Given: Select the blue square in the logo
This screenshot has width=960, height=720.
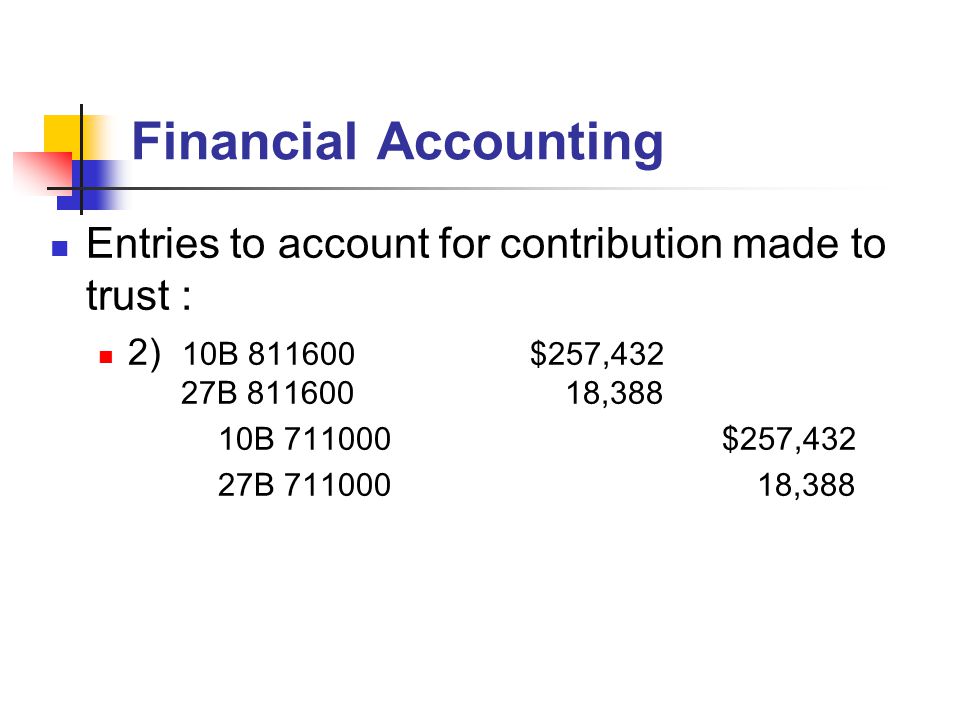Looking at the screenshot, I should coord(90,185).
